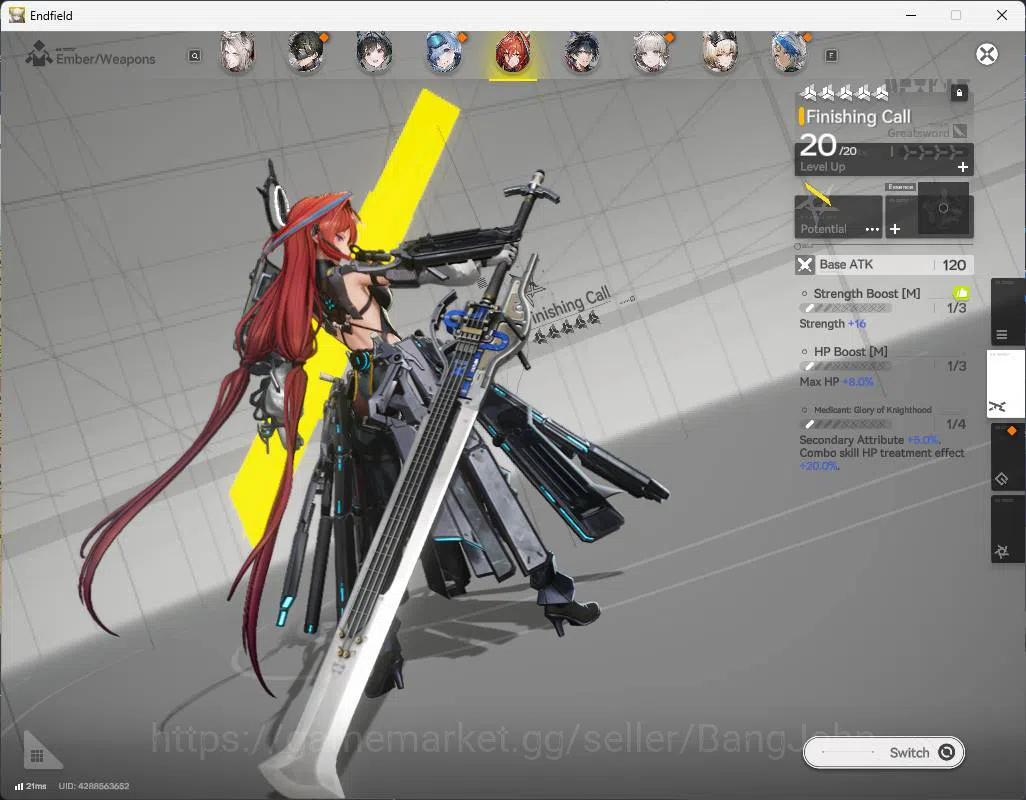Screen dimensions: 1026x800
Task: Click the Switch weapon button
Action: [883, 752]
